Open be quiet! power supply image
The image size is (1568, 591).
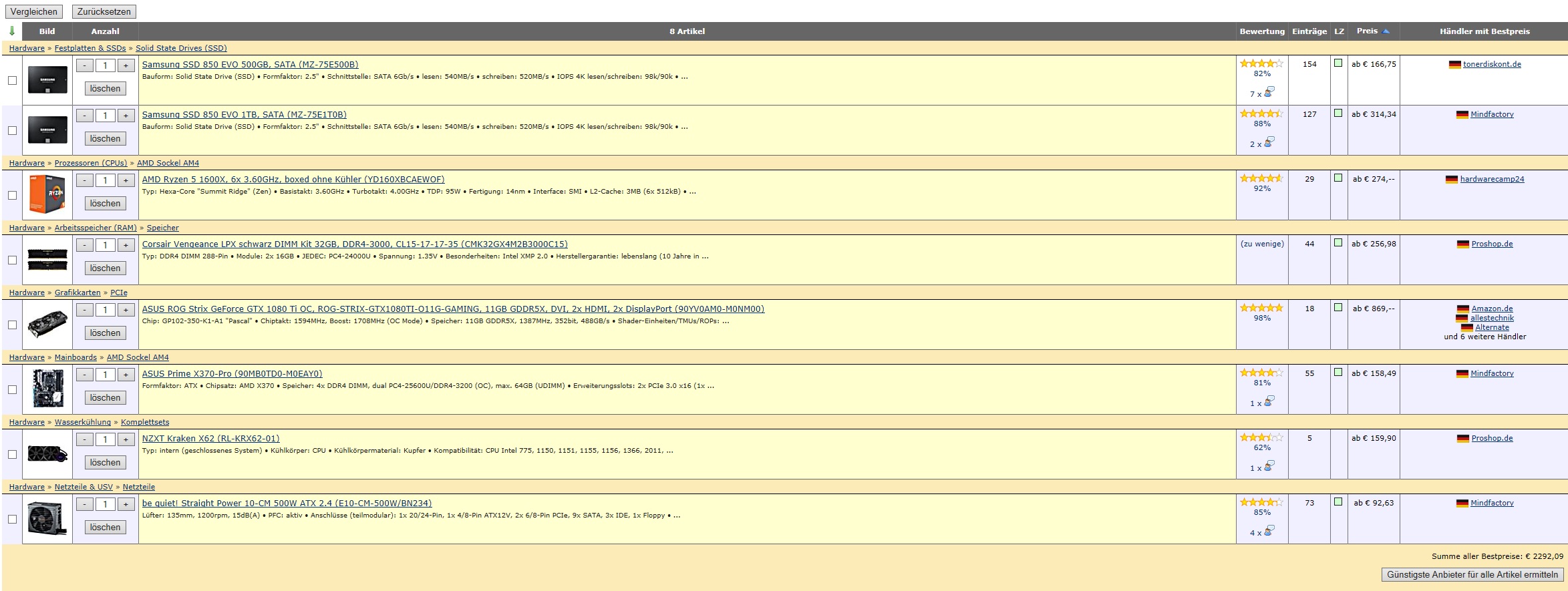47,519
